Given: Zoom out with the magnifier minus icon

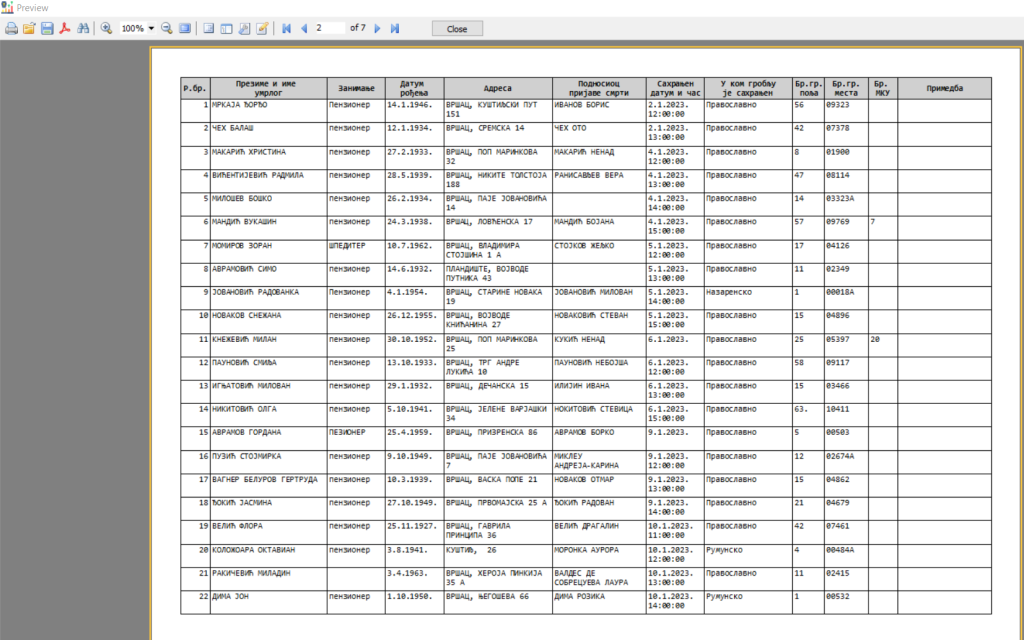Looking at the screenshot, I should 167,29.
